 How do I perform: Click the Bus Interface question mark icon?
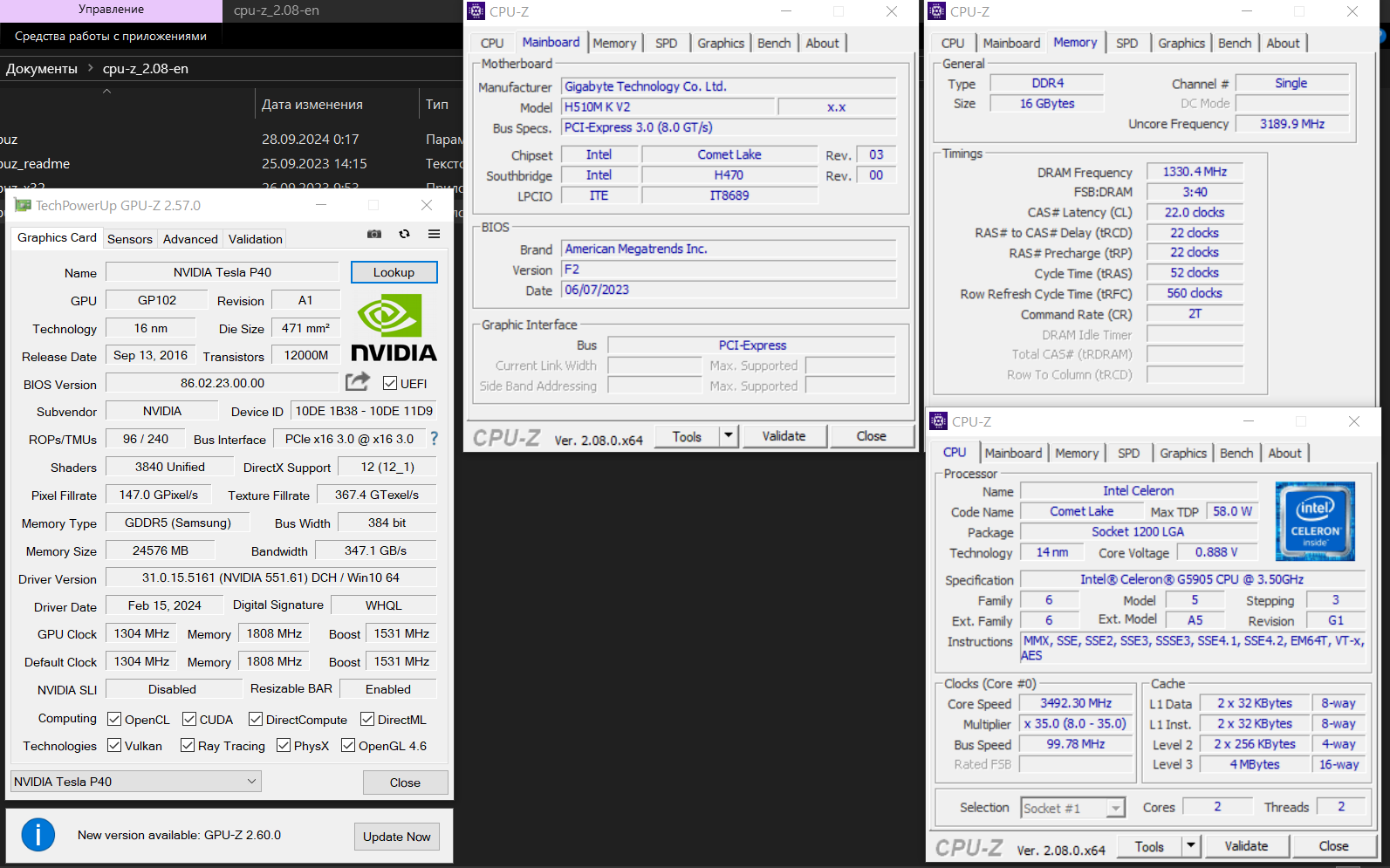point(434,439)
